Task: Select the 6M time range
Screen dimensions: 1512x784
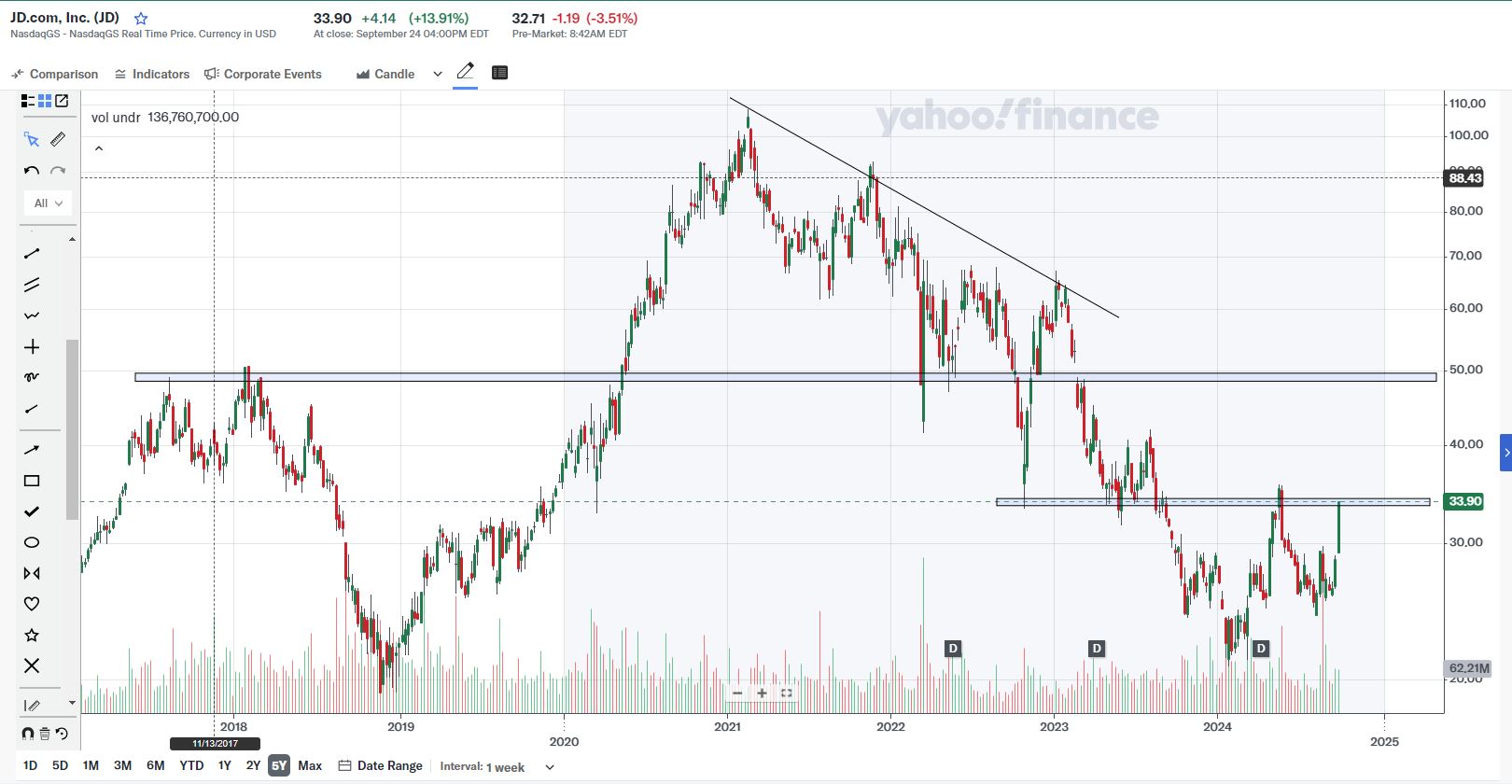Action: 156,765
